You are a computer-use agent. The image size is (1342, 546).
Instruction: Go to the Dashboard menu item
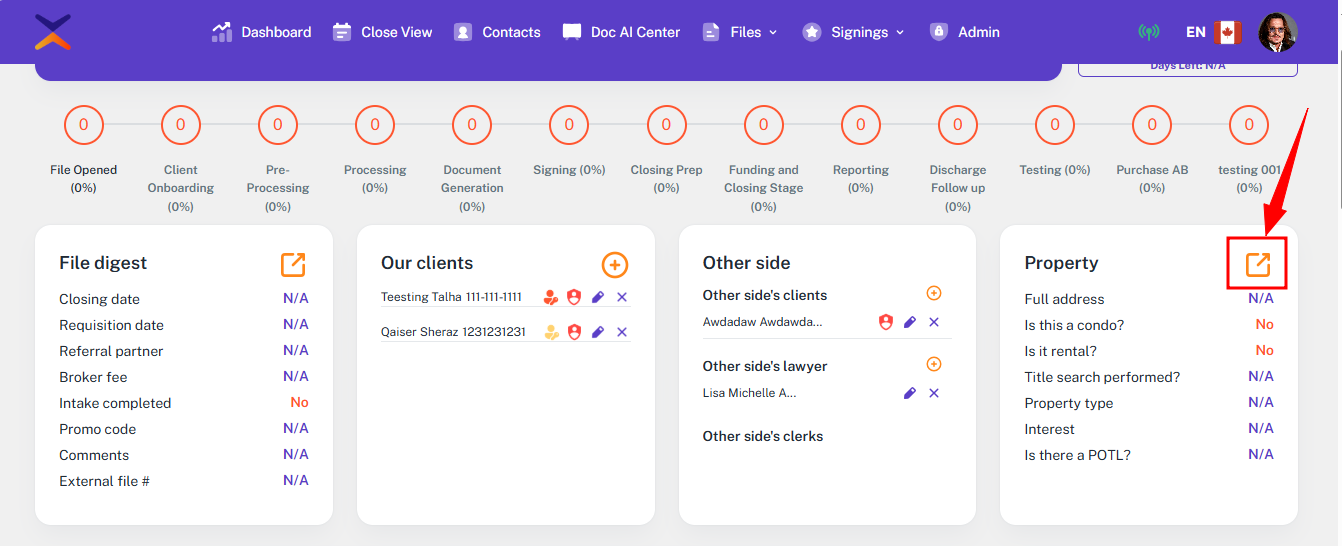[x=262, y=32]
